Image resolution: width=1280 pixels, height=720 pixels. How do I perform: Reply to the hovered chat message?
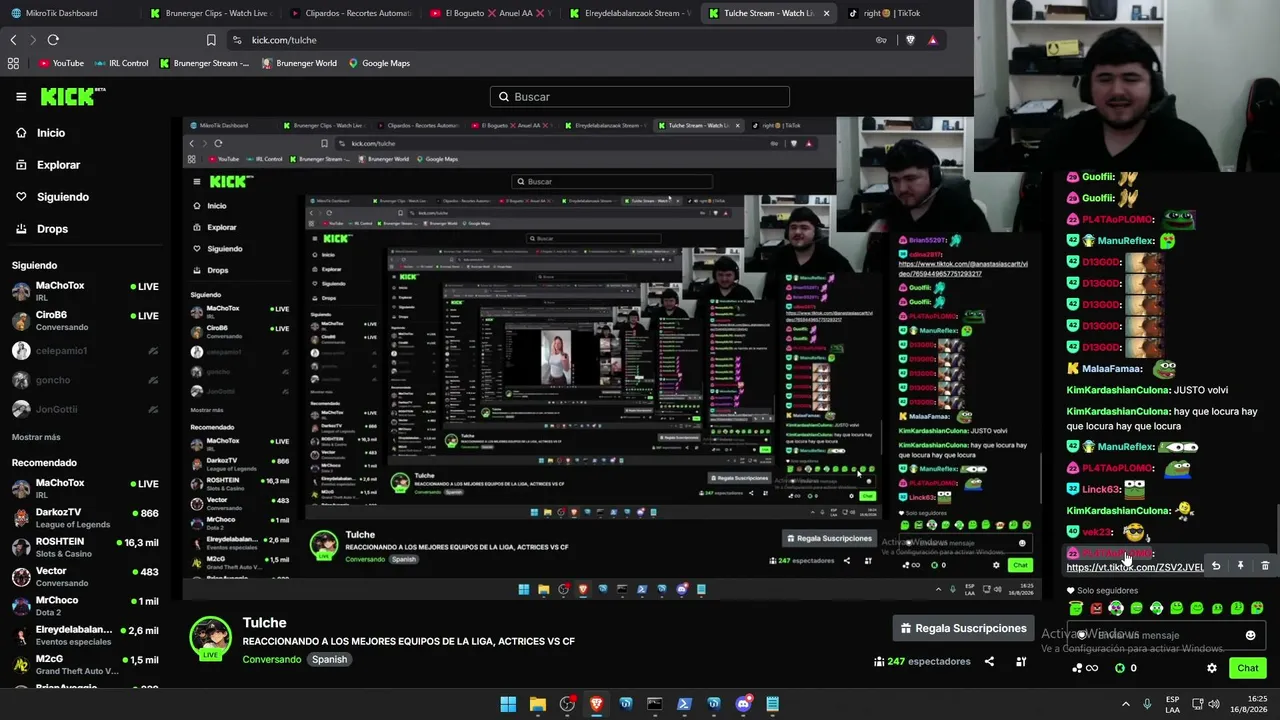[x=1216, y=566]
